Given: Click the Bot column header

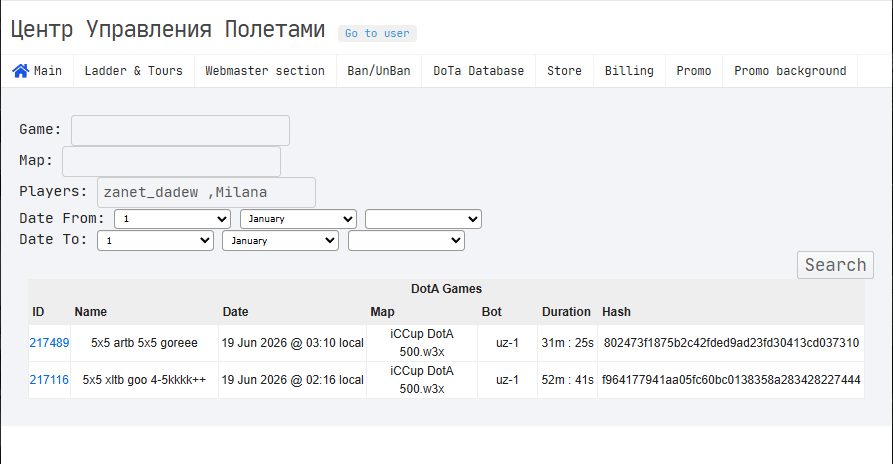Looking at the screenshot, I should coord(491,312).
